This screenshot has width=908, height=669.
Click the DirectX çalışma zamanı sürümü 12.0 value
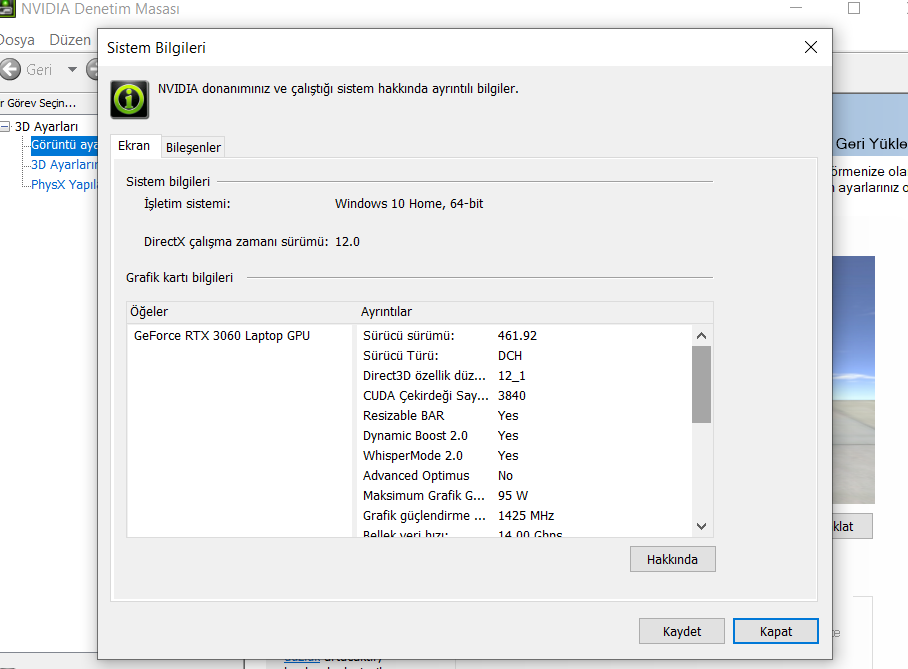click(347, 242)
